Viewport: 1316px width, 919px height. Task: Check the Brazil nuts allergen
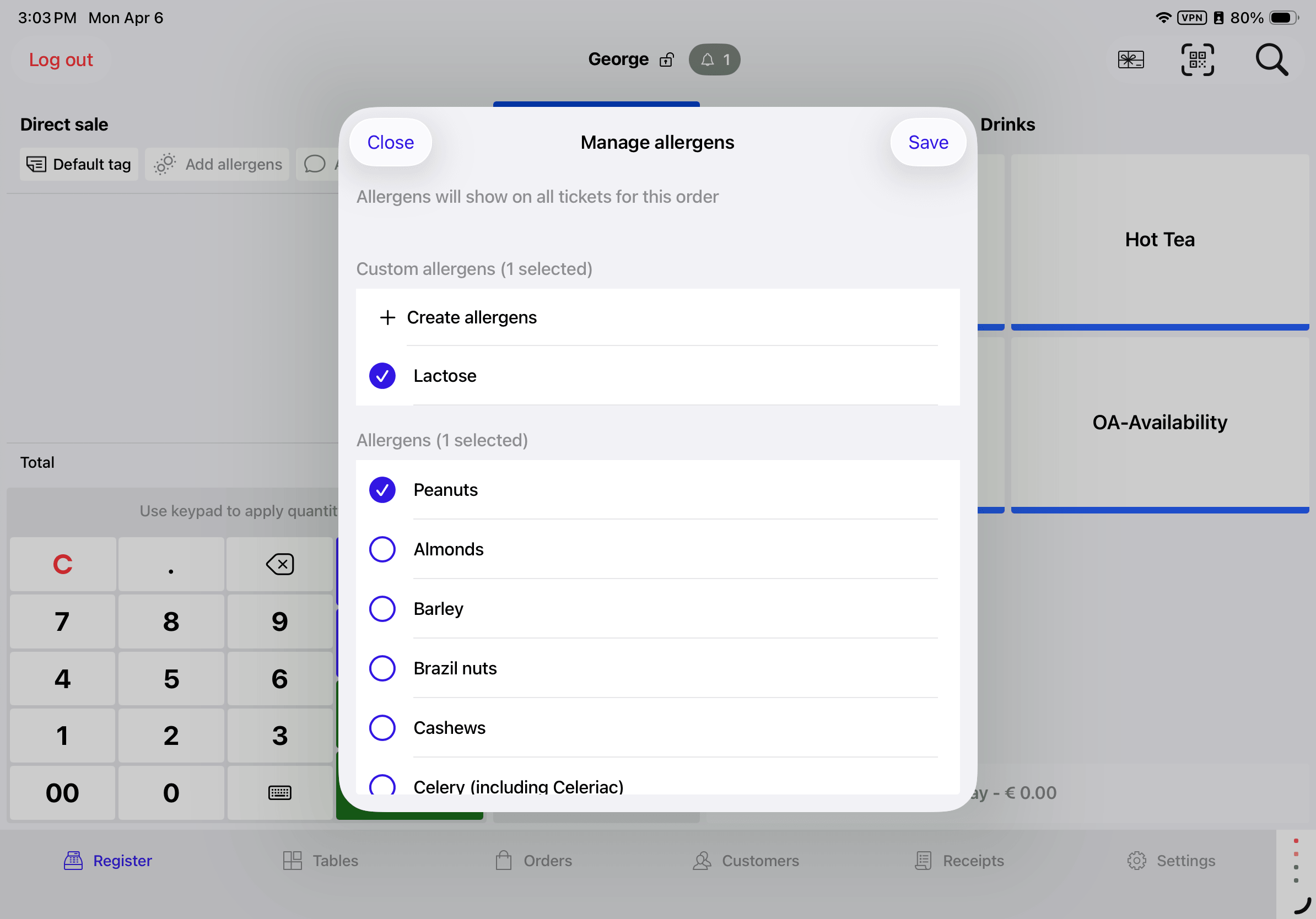tap(382, 668)
